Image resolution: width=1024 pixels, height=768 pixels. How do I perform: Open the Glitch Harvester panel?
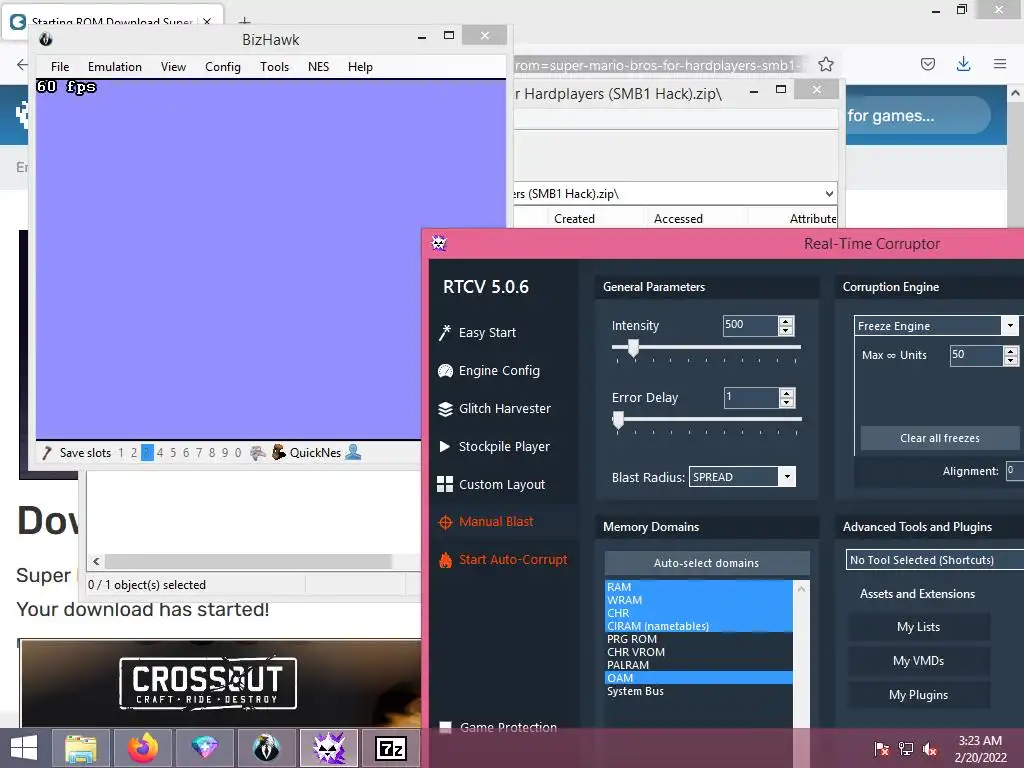[x=494, y=409]
